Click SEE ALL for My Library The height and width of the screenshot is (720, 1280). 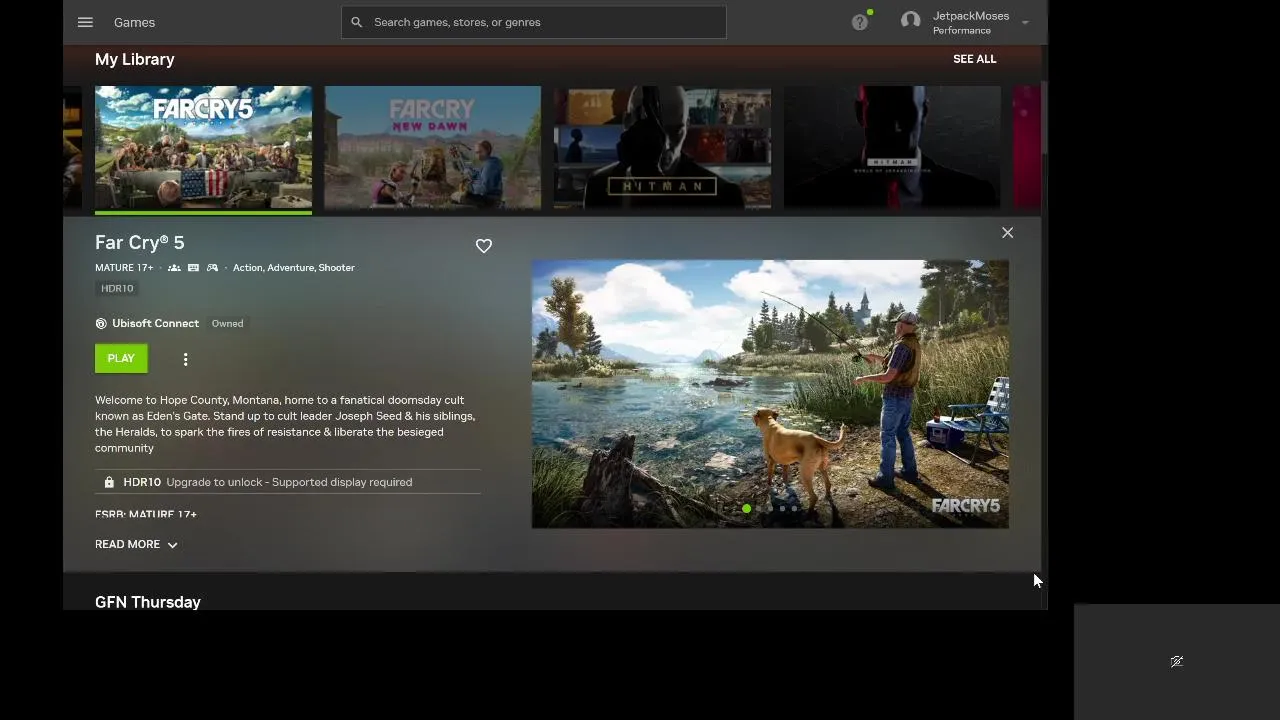[975, 59]
